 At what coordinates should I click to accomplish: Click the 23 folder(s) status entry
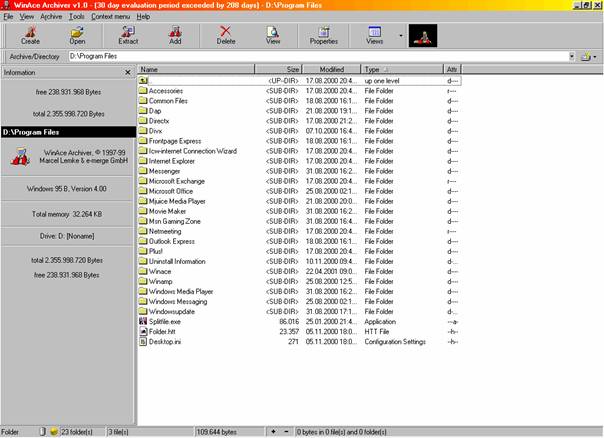77,432
